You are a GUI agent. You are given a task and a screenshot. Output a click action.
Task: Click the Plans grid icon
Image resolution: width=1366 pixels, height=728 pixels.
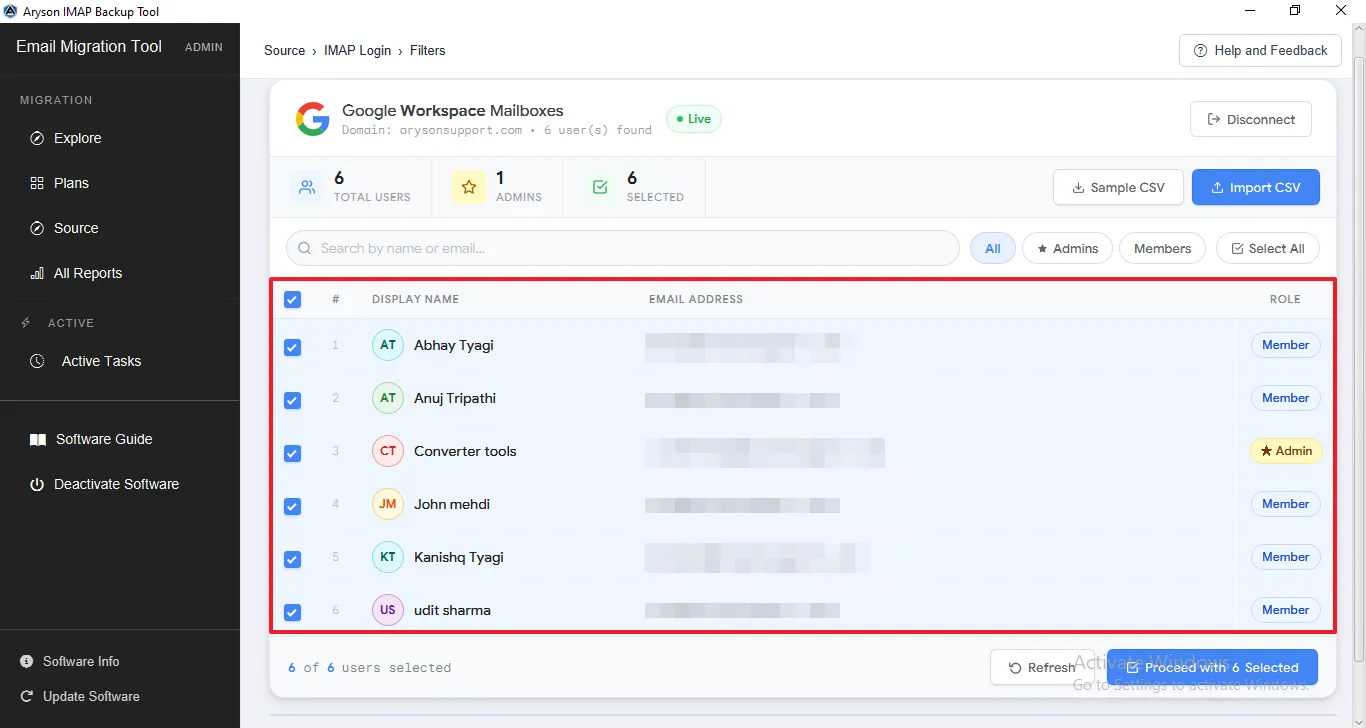[37, 183]
